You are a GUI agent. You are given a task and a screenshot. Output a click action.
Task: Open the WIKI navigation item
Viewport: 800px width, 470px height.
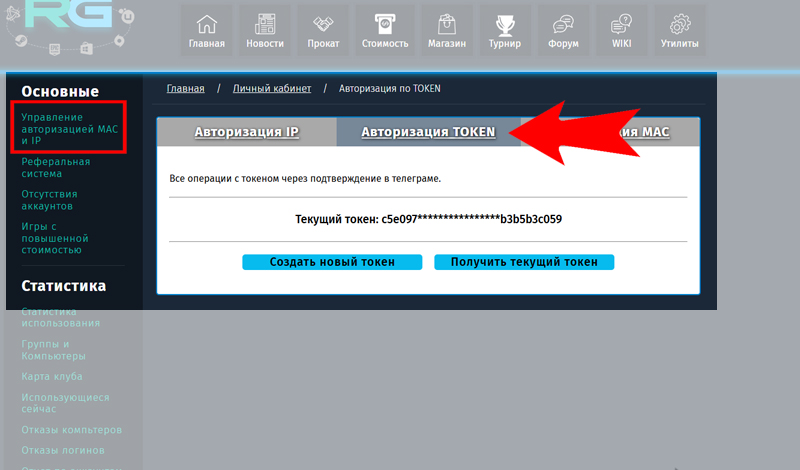(x=622, y=30)
